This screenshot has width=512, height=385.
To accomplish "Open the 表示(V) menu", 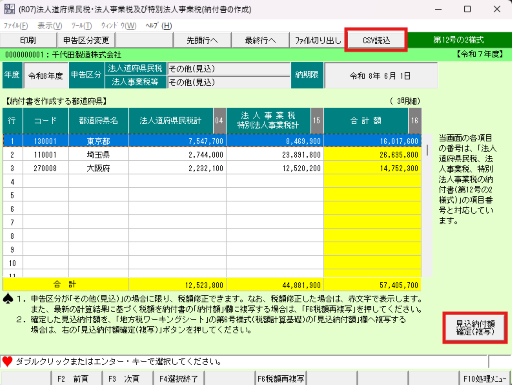I will point(50,26).
